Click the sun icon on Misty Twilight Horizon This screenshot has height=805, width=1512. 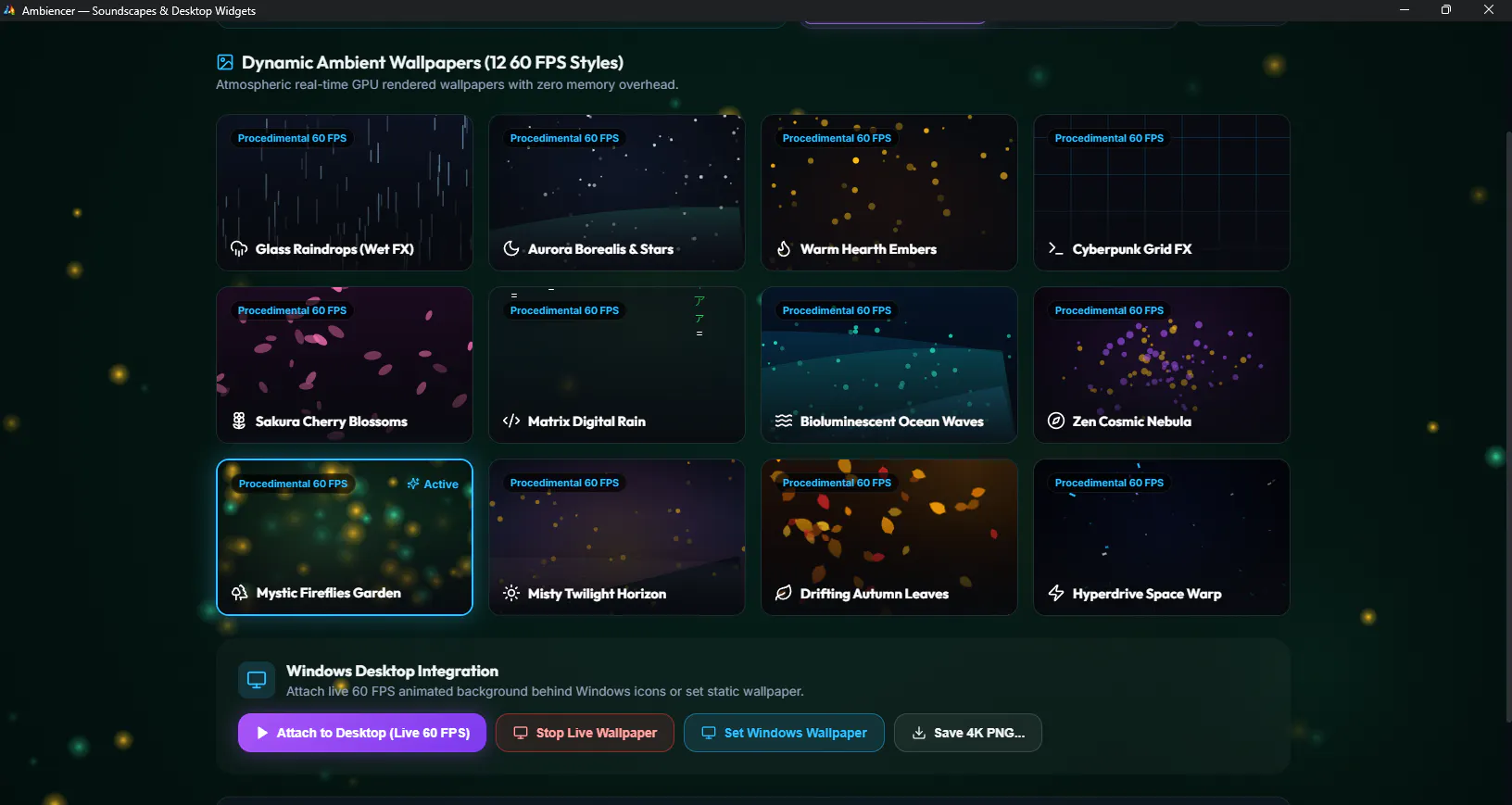511,594
